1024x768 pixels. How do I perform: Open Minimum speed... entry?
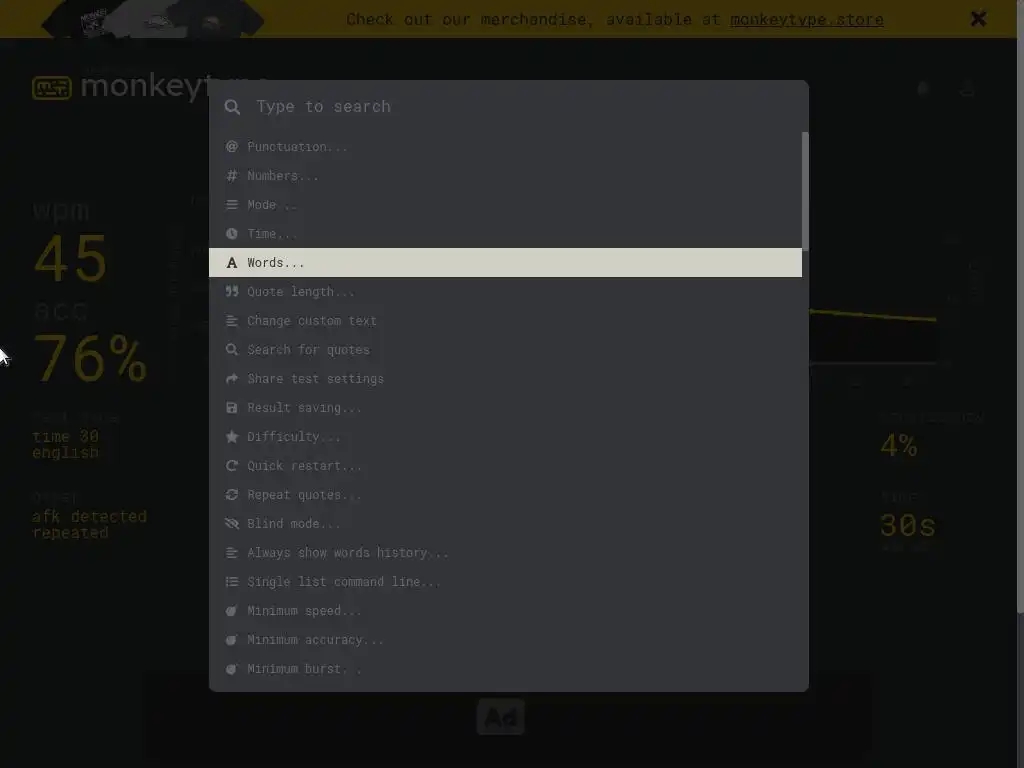pyautogui.click(x=505, y=611)
